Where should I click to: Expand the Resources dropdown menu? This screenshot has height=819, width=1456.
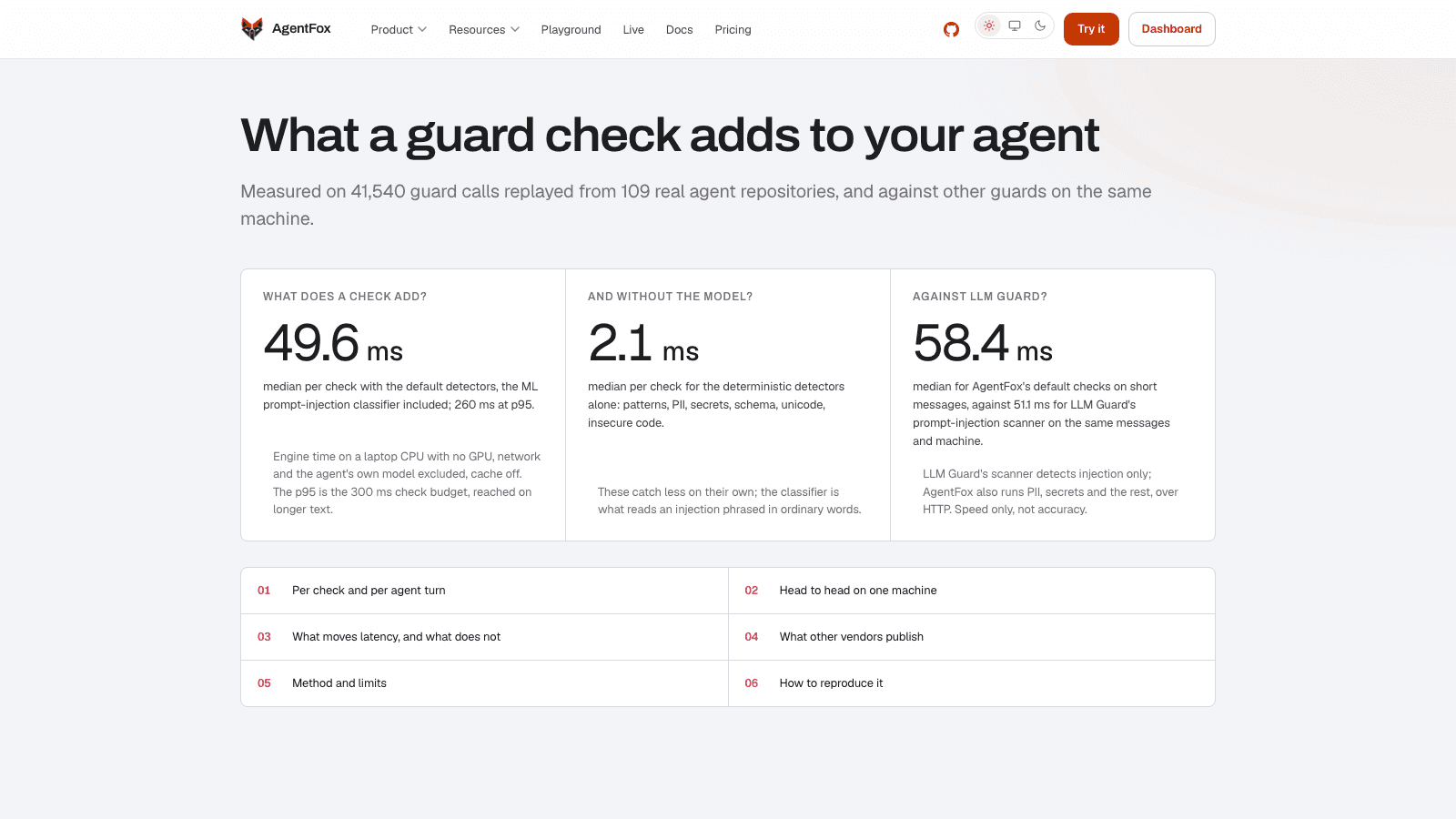pyautogui.click(x=484, y=29)
